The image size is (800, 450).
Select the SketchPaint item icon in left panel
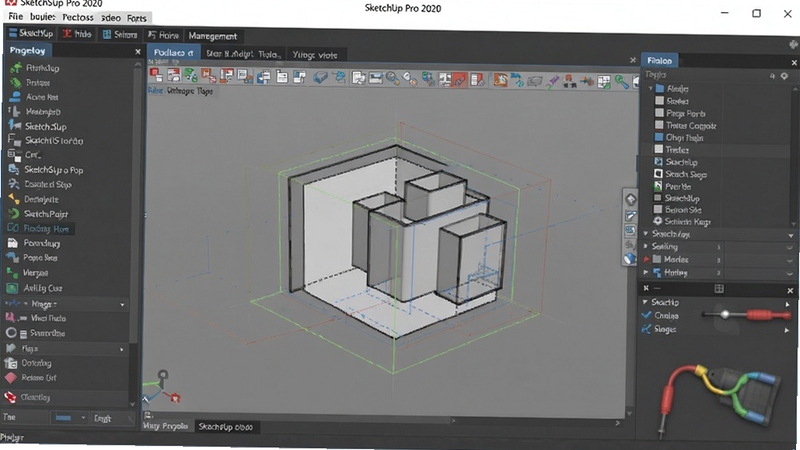(x=14, y=213)
